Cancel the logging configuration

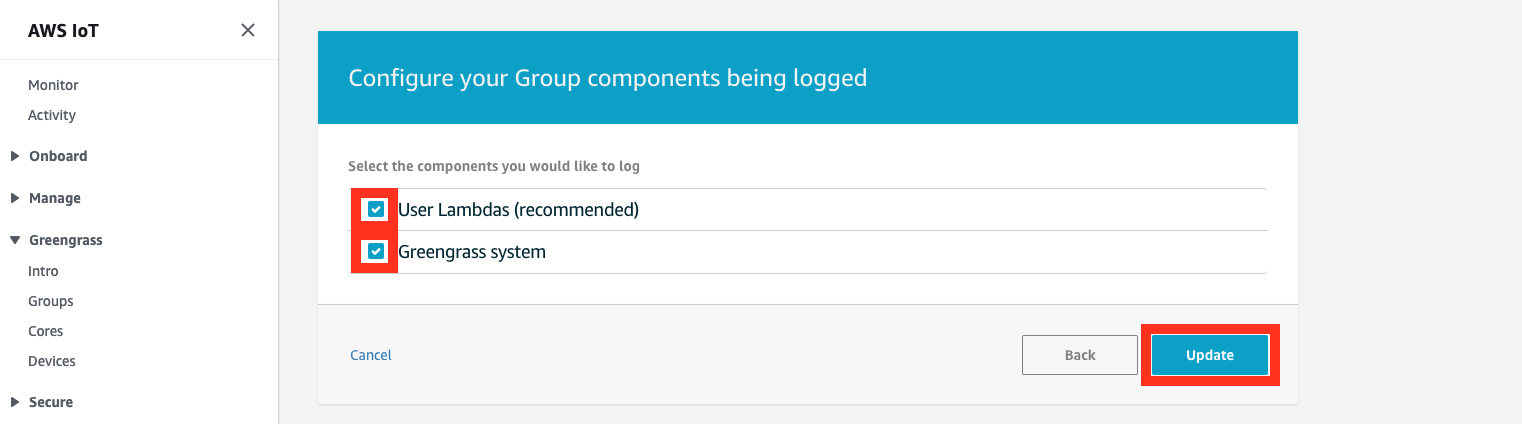click(x=371, y=355)
